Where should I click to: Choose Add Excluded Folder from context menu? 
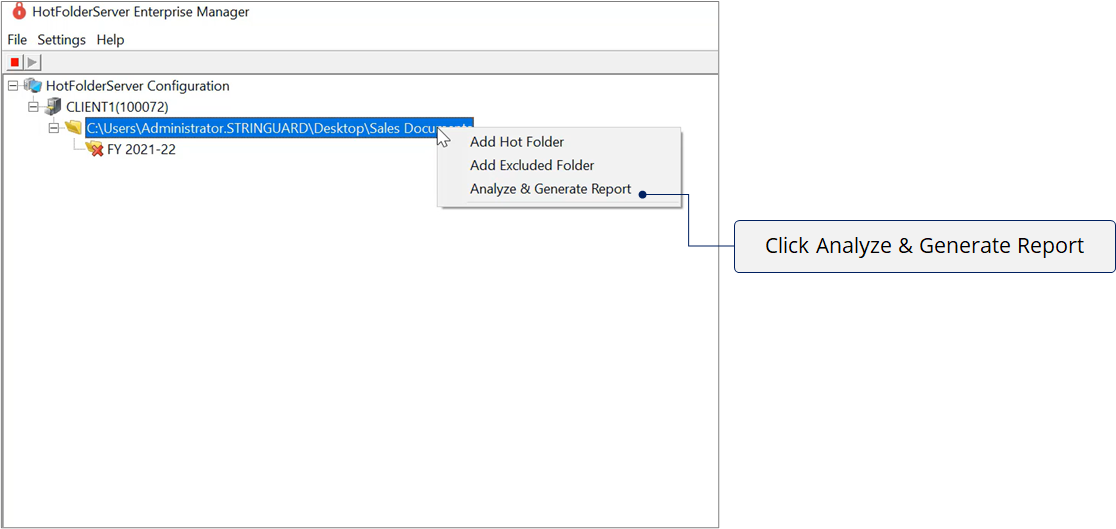[x=532, y=165]
